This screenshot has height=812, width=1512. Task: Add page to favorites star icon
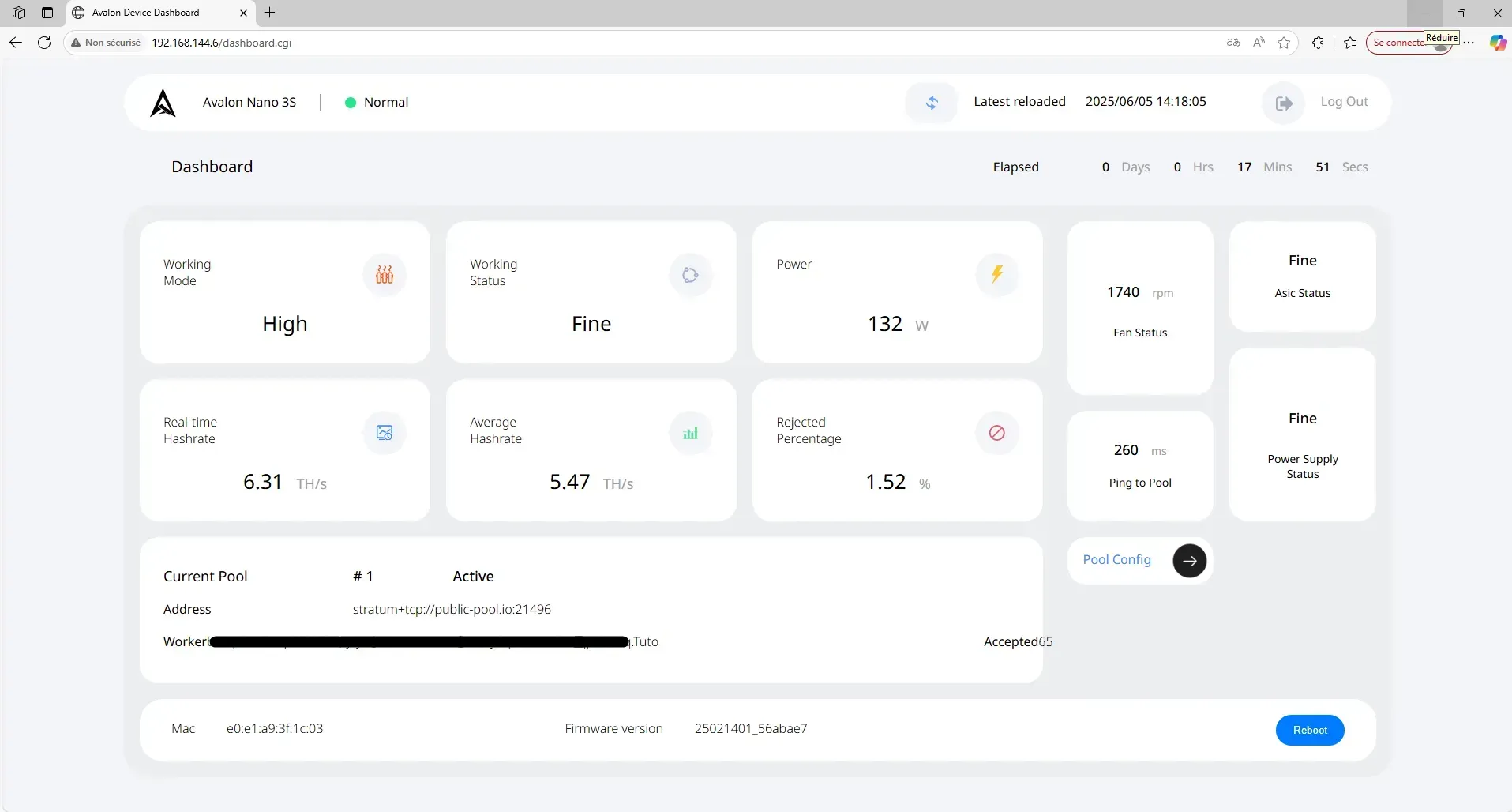coord(1284,43)
